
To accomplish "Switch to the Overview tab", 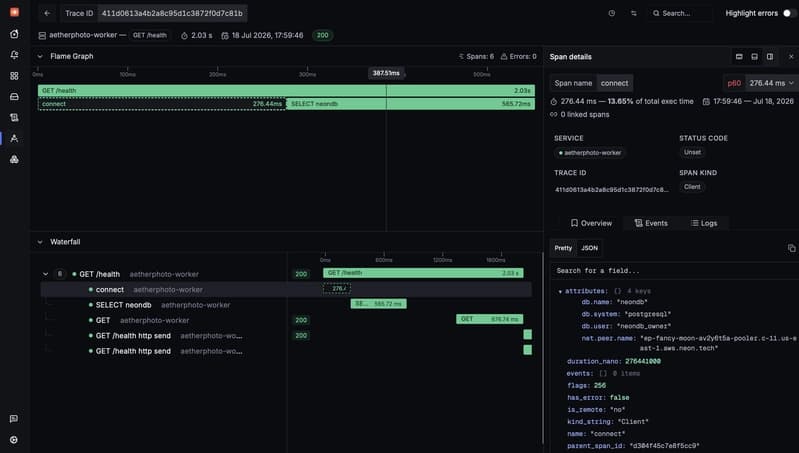I will click(x=591, y=223).
